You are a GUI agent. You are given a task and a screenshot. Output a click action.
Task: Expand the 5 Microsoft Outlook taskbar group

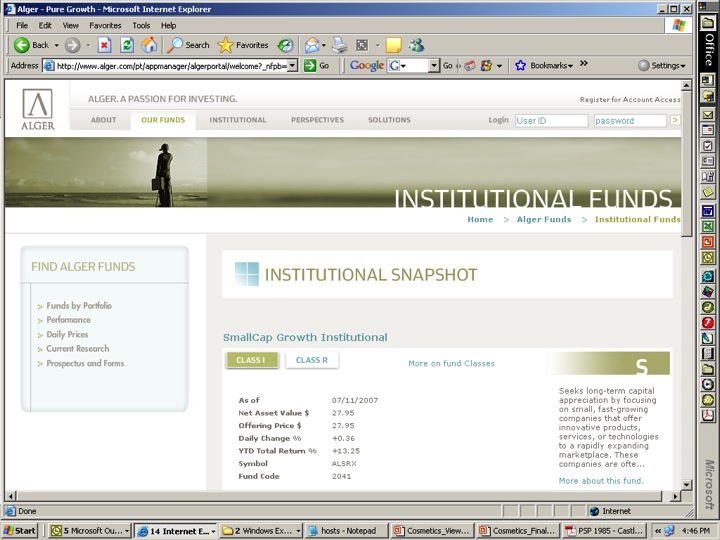pos(127,531)
